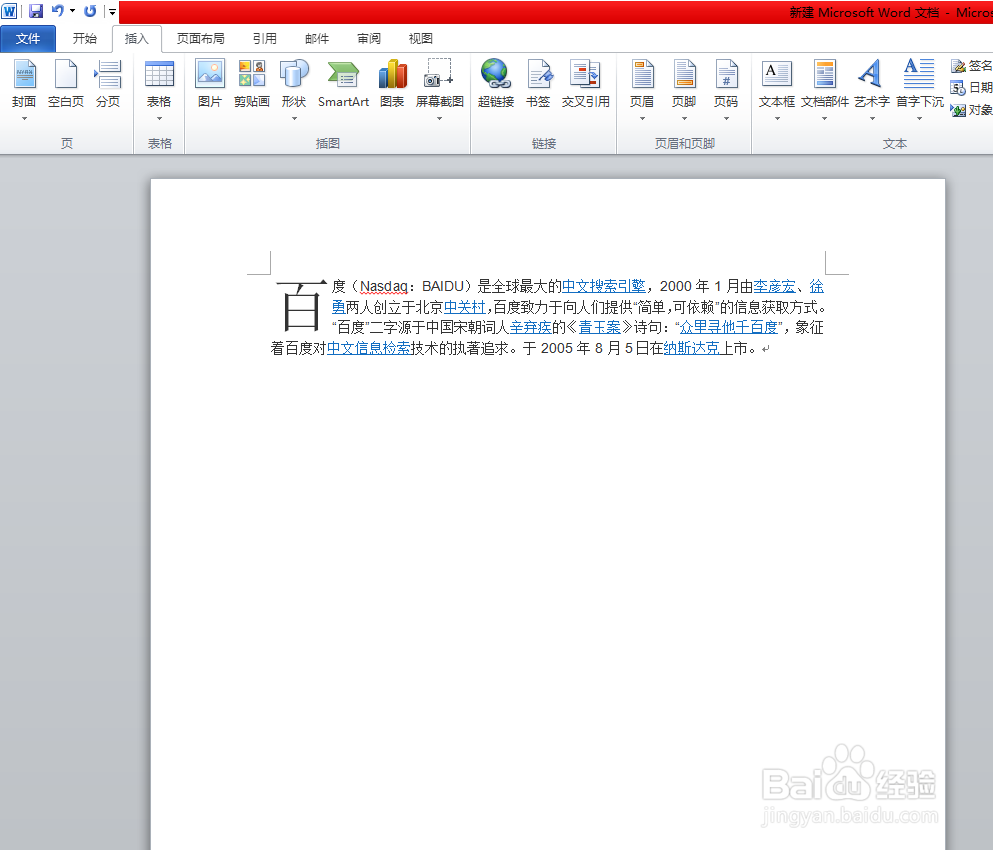This screenshot has height=850, width=993.
Task: Insert a hyperlink (超链接)
Action: pos(496,83)
